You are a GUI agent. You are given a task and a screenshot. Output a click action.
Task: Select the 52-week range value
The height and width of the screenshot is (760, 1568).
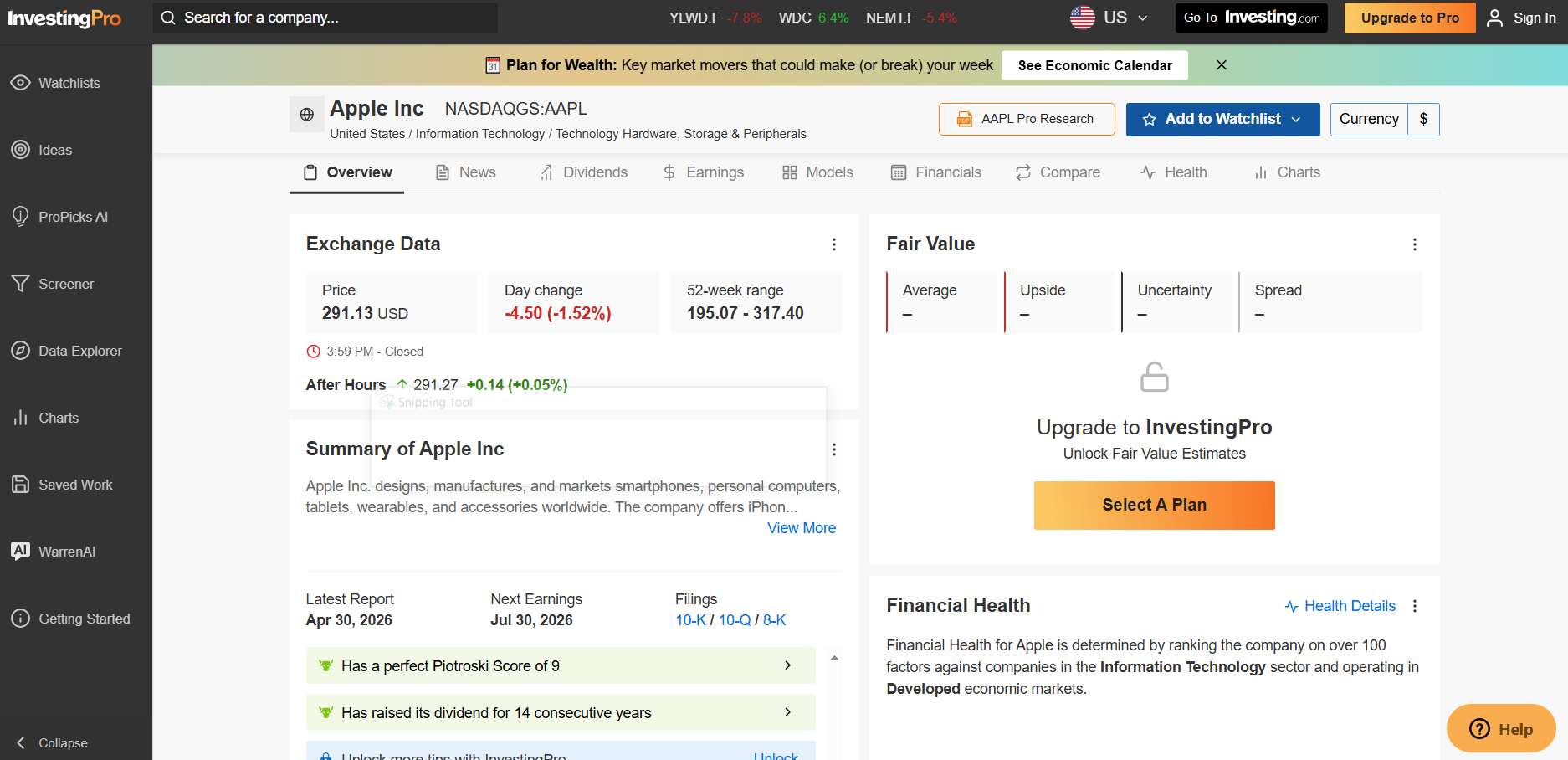pos(746,313)
